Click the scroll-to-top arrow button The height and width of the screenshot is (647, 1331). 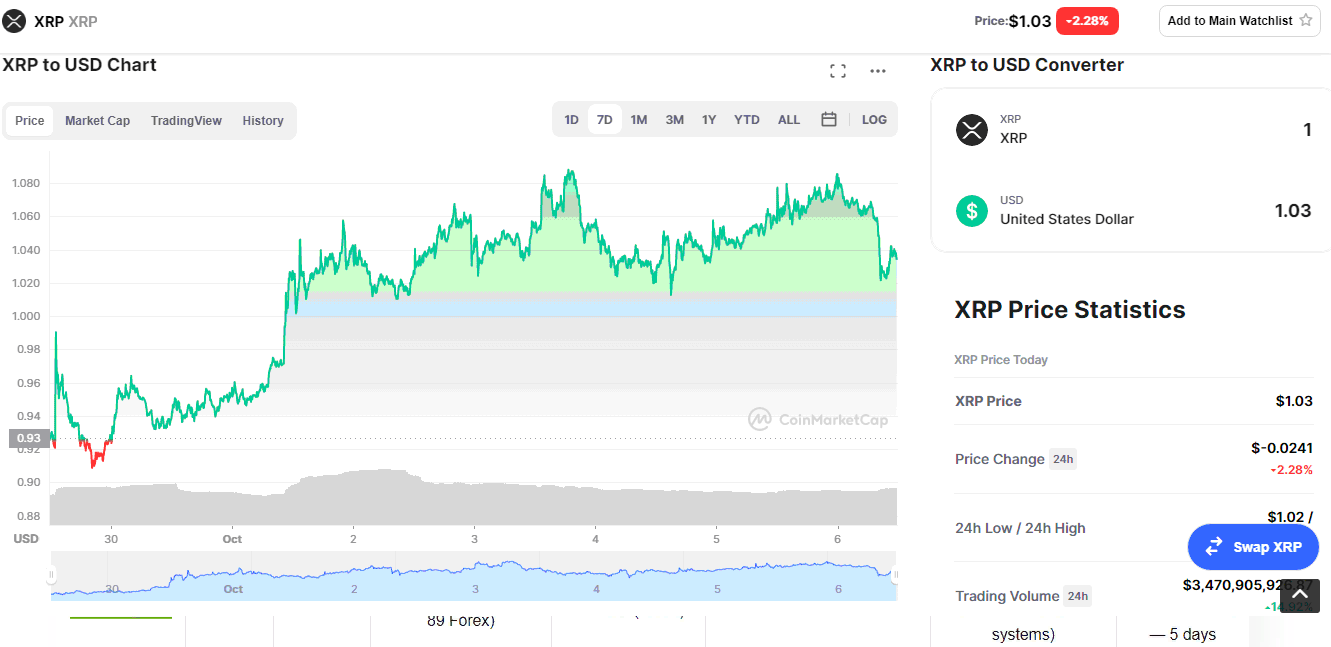coord(1300,595)
